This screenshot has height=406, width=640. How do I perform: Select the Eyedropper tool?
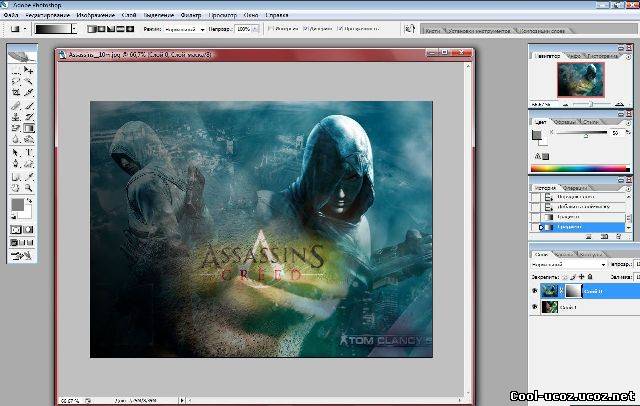tap(28, 177)
